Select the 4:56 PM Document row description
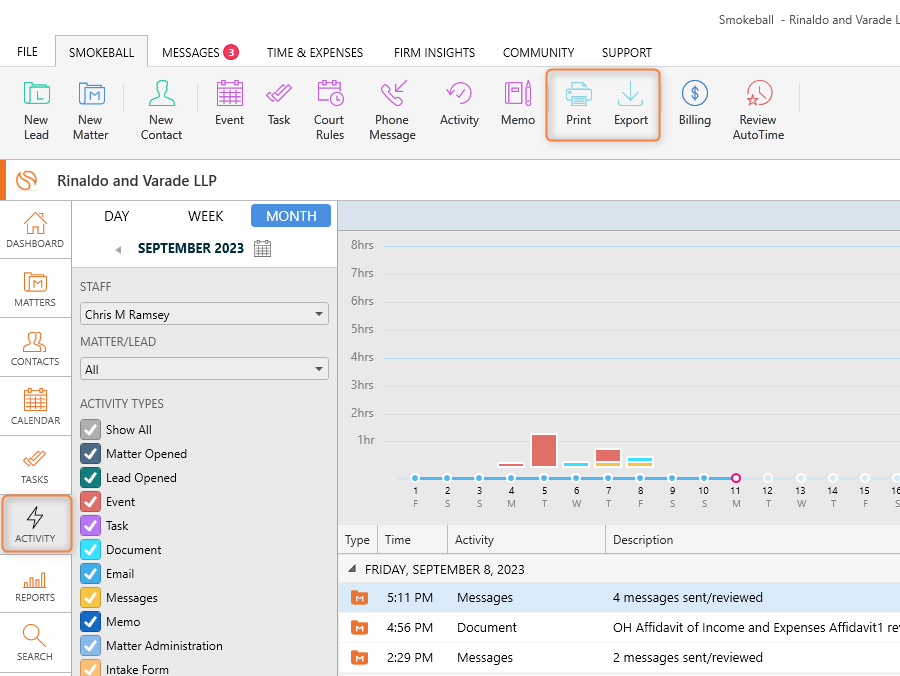 point(755,627)
